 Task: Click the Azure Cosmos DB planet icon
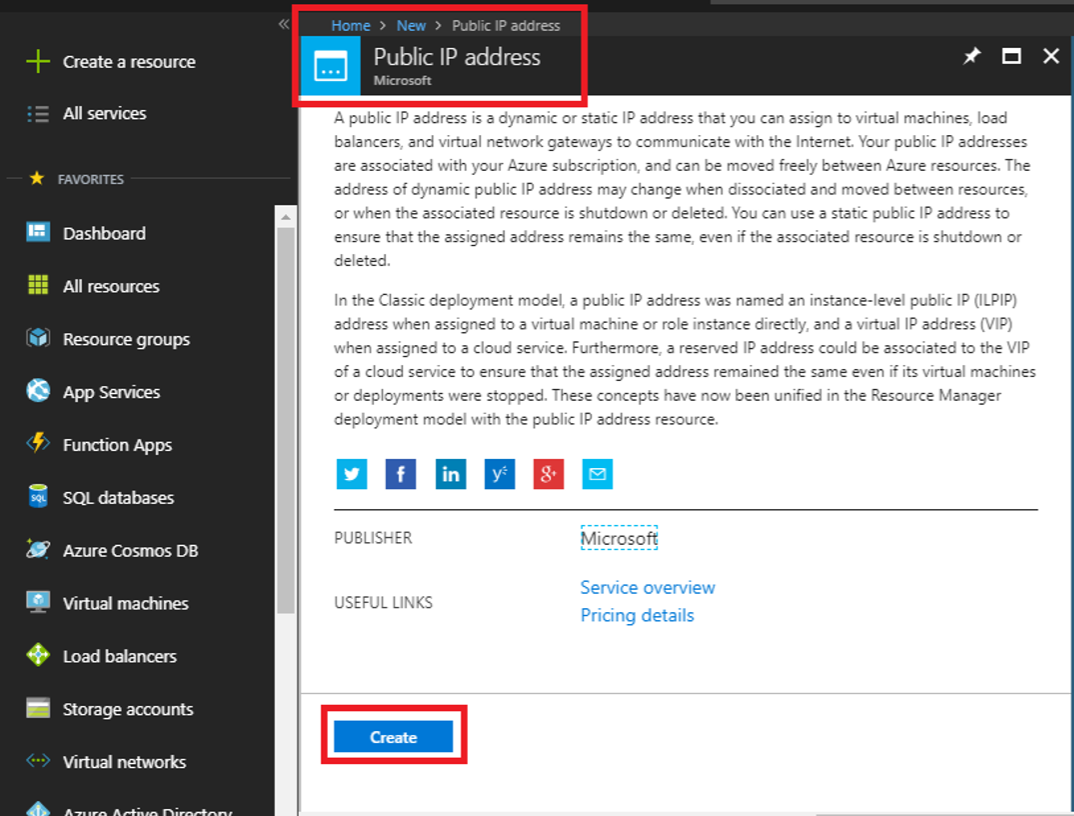38,549
